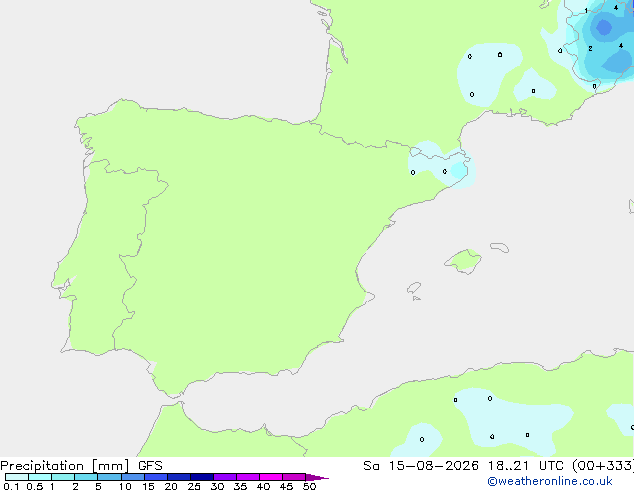Click the '25' legend scale label

[x=194, y=486]
